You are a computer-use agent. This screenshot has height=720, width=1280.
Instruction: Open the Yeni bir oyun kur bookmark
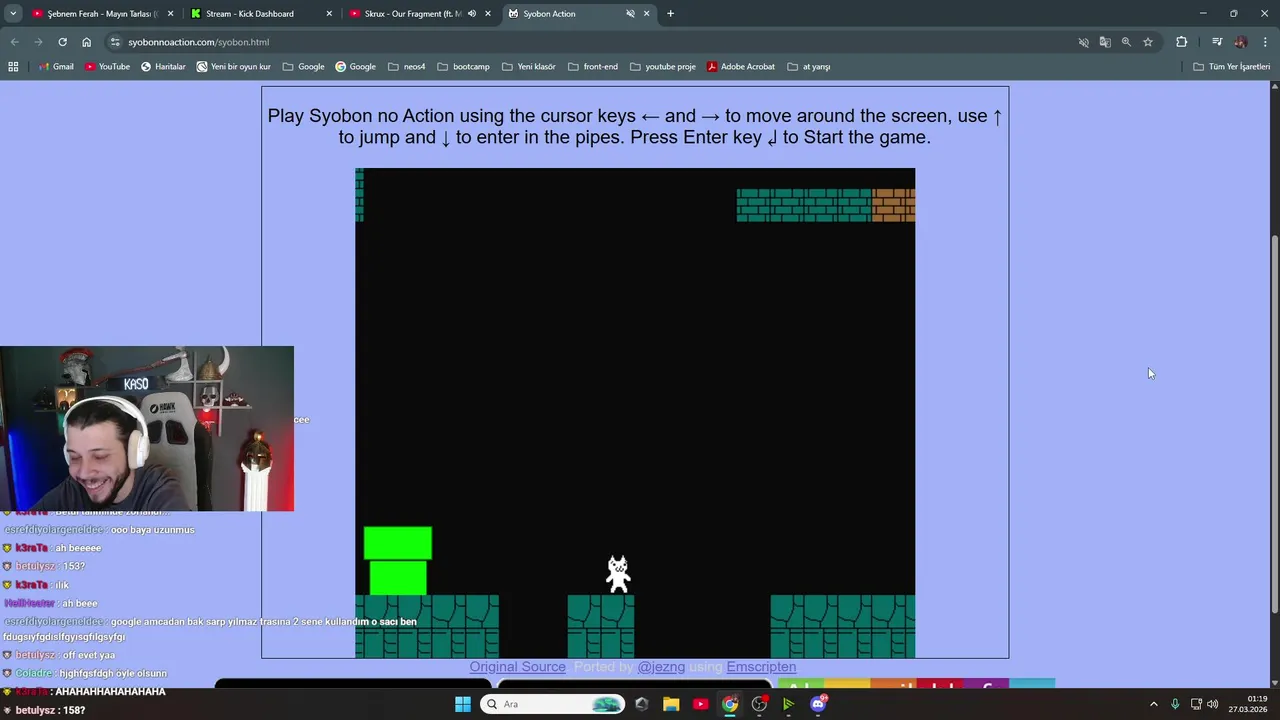[x=234, y=67]
